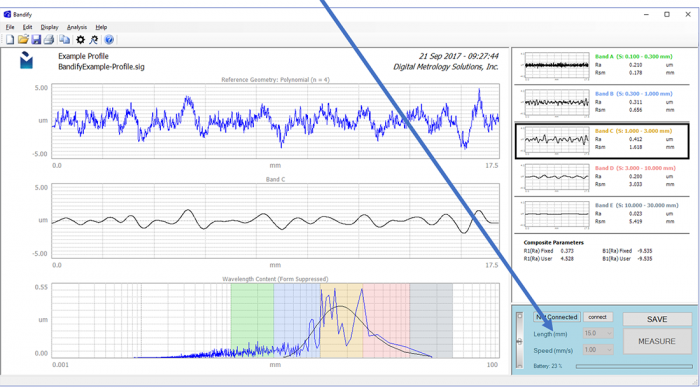Open the Display menu

point(49,27)
